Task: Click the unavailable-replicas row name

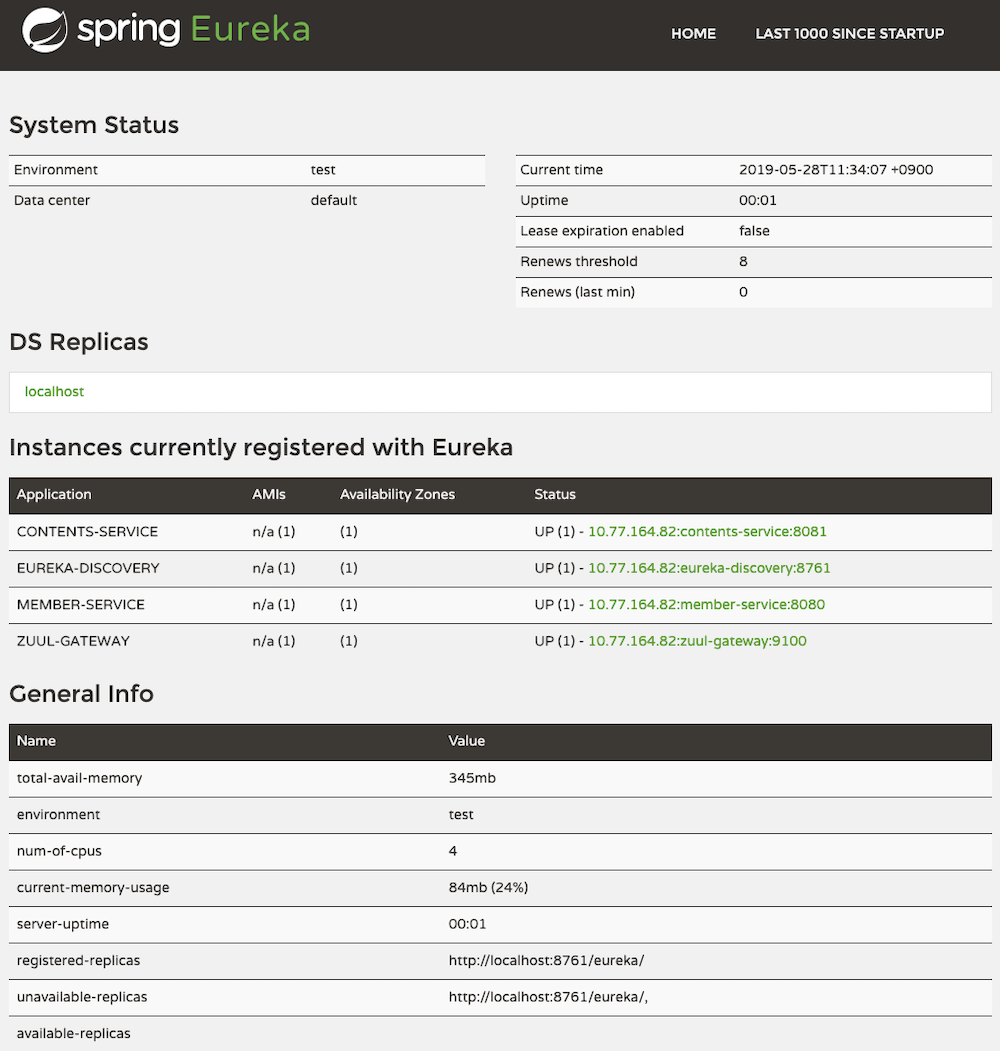Action: click(x=82, y=997)
